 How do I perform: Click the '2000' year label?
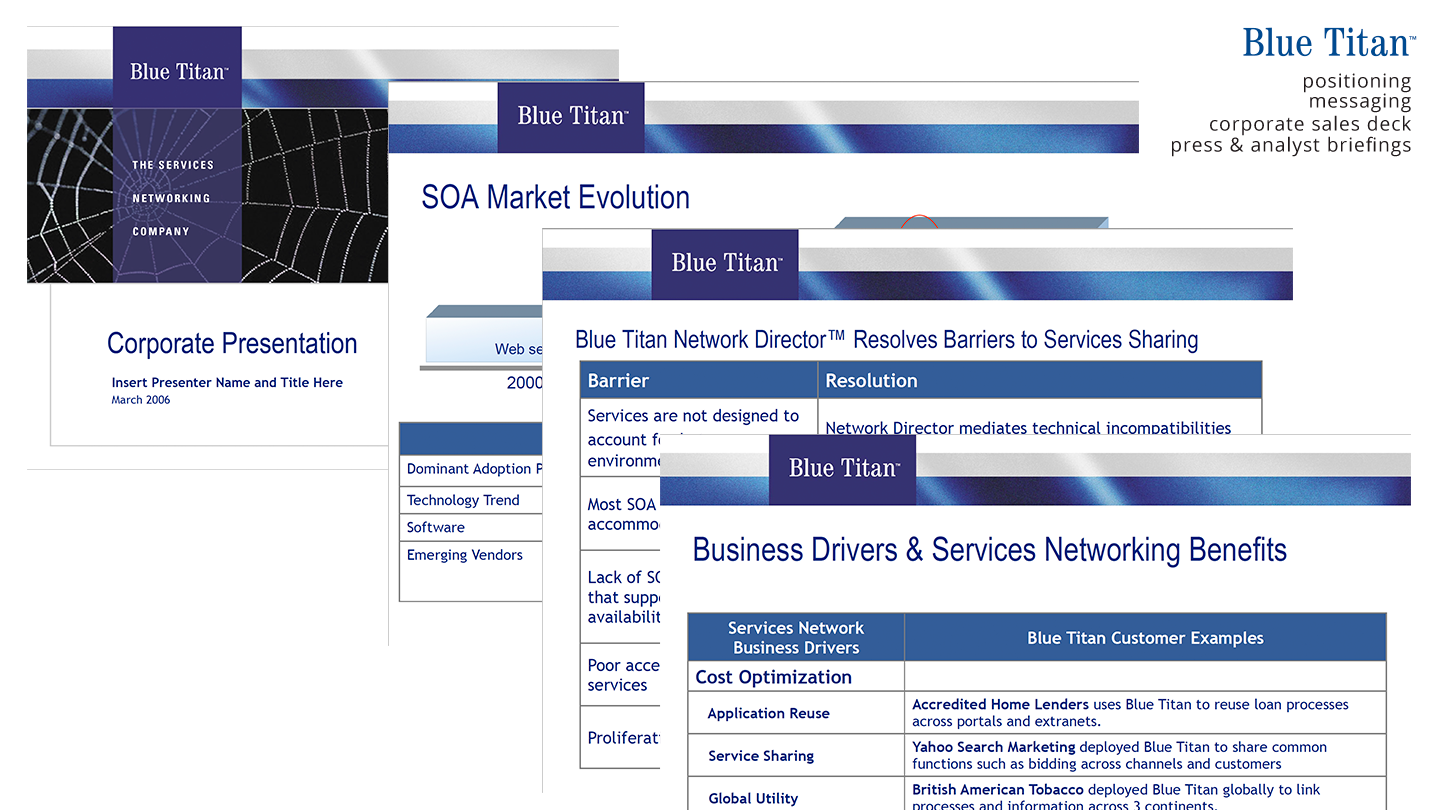[x=525, y=383]
